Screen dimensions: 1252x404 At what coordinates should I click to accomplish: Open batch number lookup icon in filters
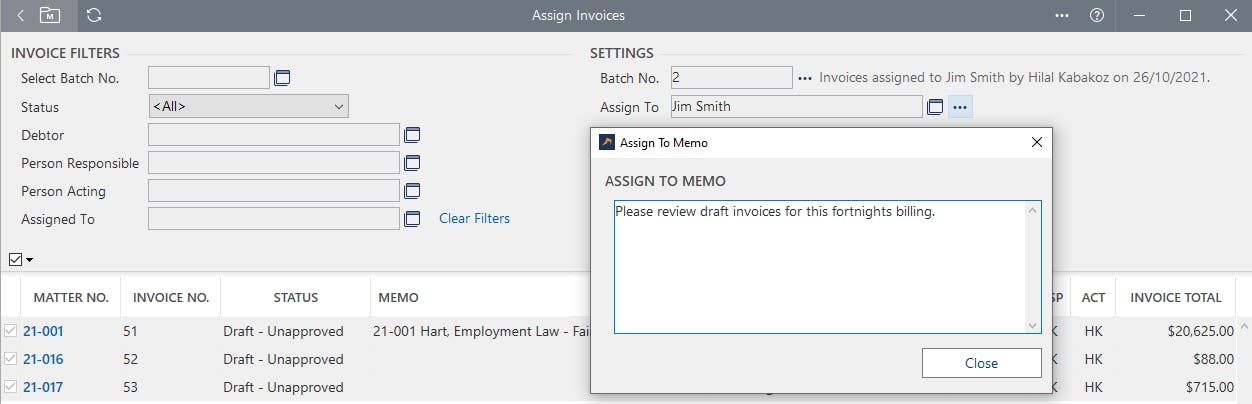282,78
